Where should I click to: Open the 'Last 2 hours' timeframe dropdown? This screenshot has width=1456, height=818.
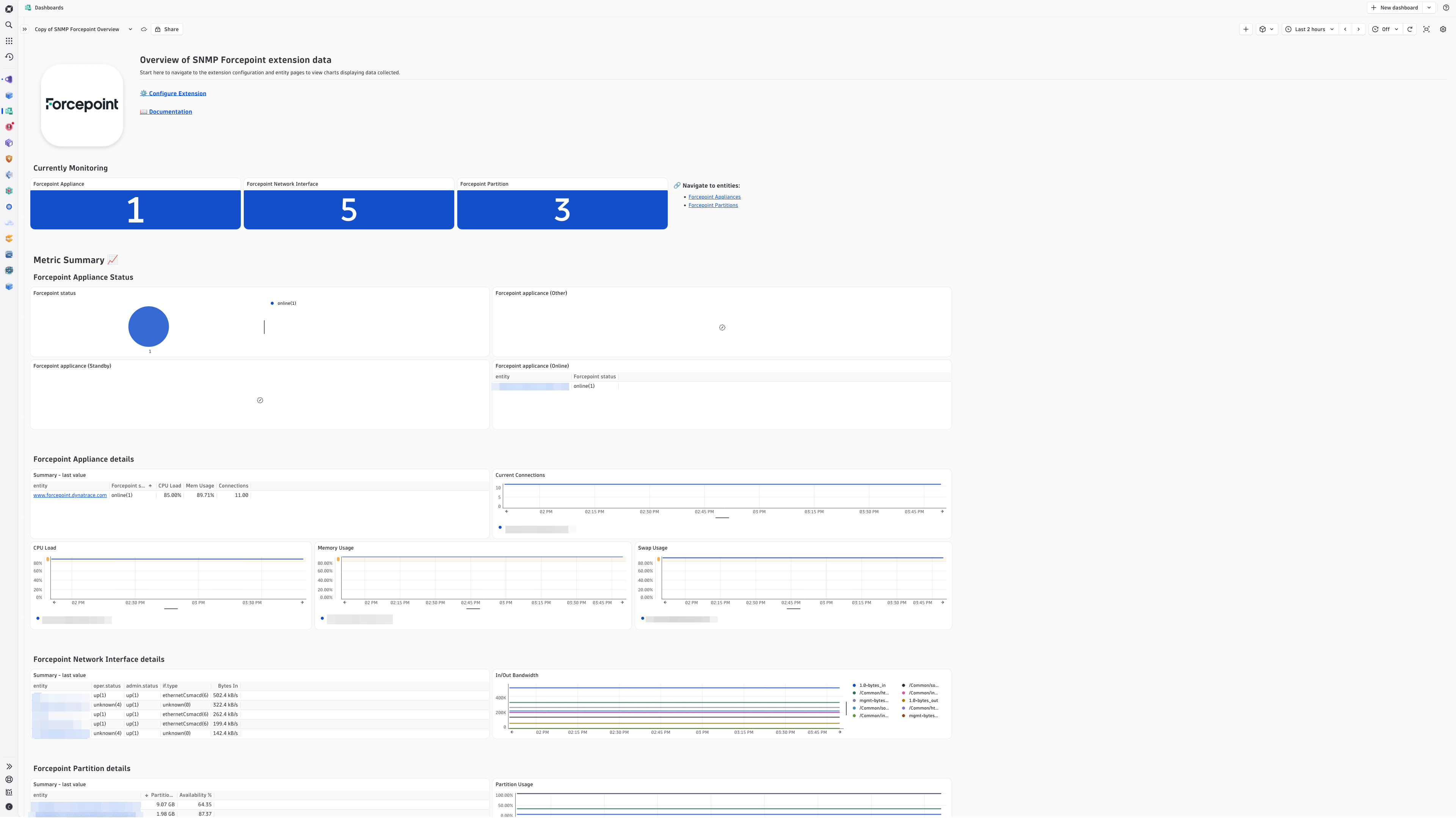pos(1310,29)
